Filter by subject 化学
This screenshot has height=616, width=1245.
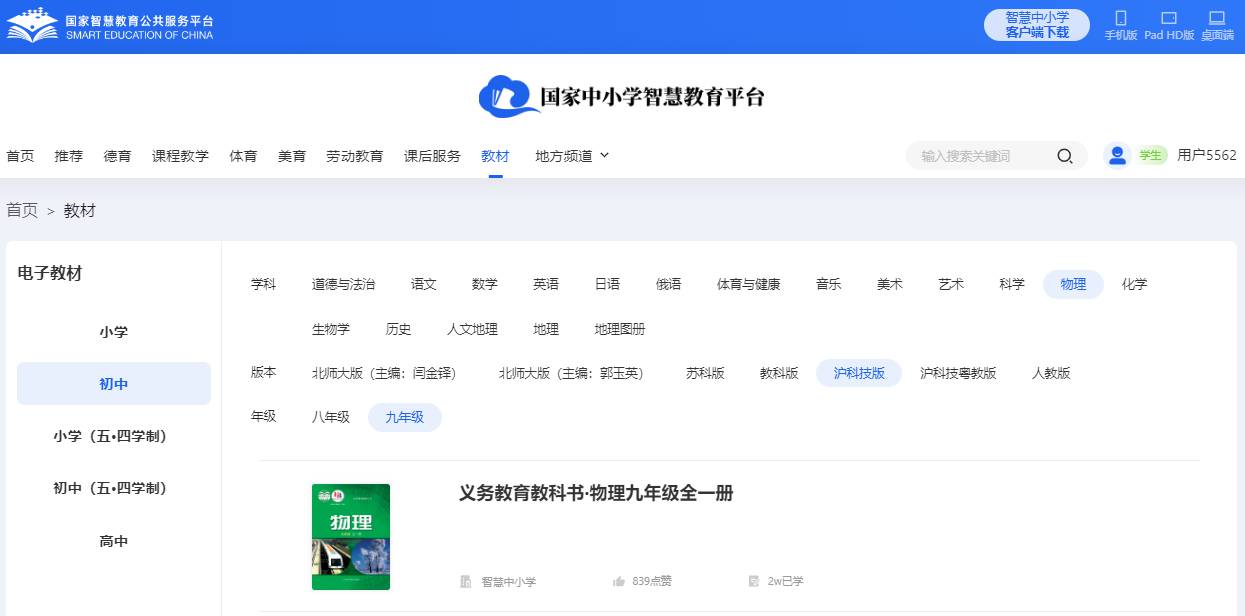tap(1135, 284)
